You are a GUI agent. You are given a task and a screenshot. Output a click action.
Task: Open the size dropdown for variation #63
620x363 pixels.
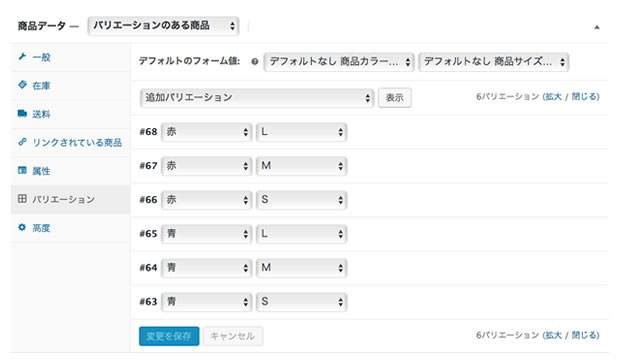tap(301, 302)
